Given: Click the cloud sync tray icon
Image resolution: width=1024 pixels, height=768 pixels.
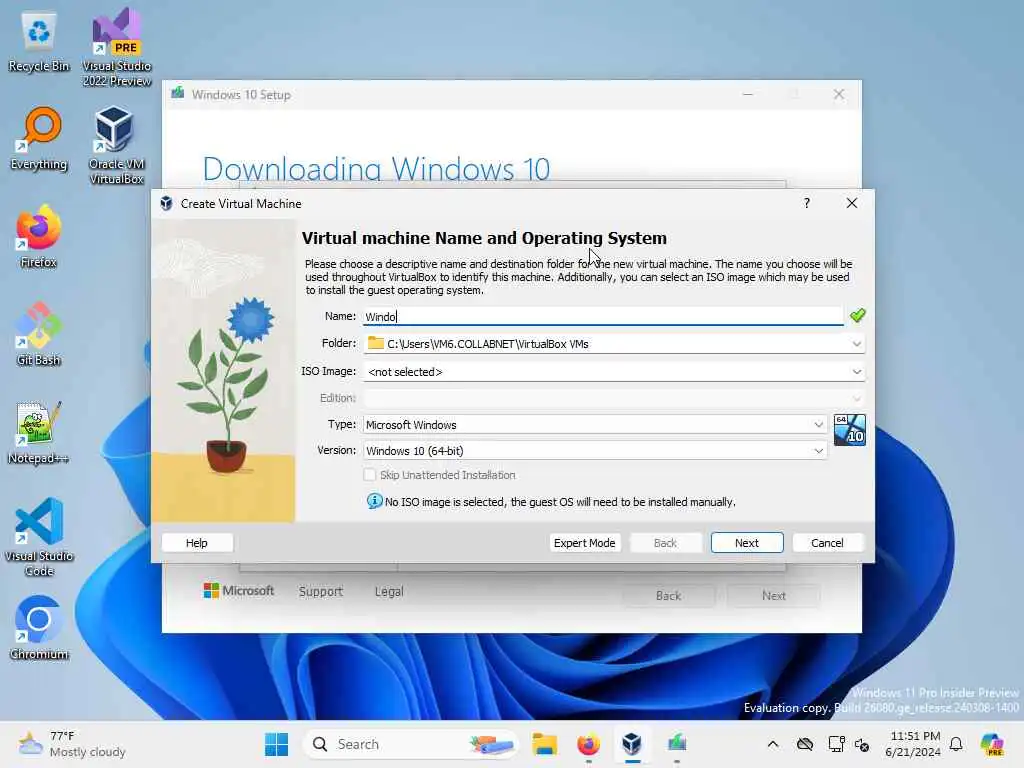Looking at the screenshot, I should point(805,744).
